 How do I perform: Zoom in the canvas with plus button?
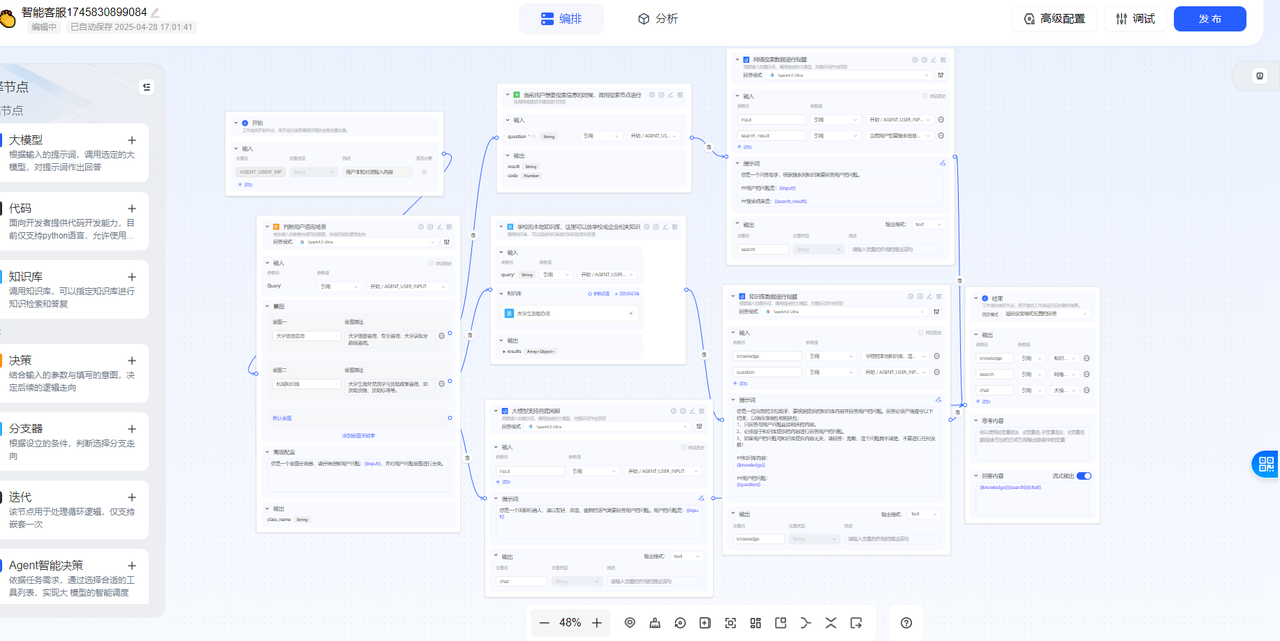pos(597,622)
